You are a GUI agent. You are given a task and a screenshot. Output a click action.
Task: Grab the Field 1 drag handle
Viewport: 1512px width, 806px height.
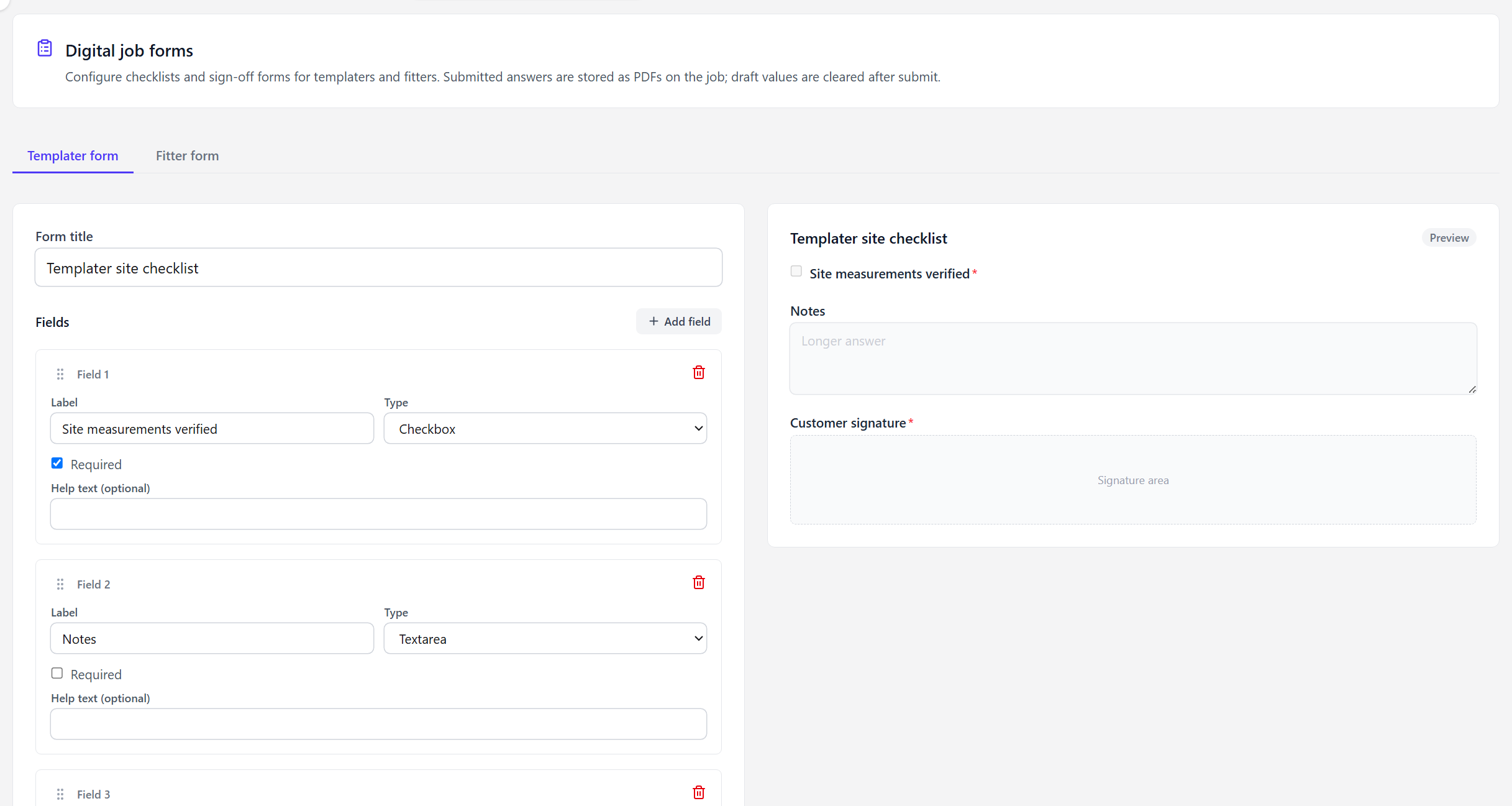(60, 374)
